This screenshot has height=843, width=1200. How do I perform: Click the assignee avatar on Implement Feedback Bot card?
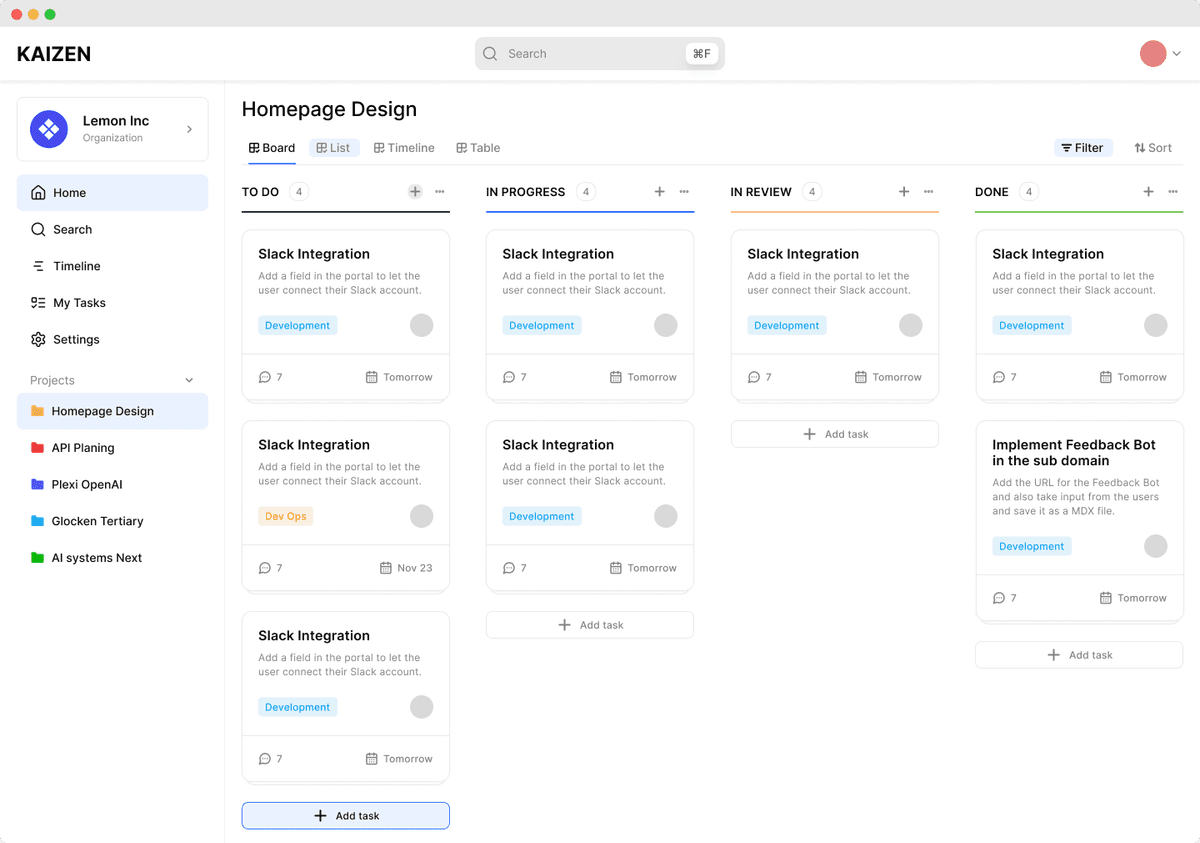1156,546
